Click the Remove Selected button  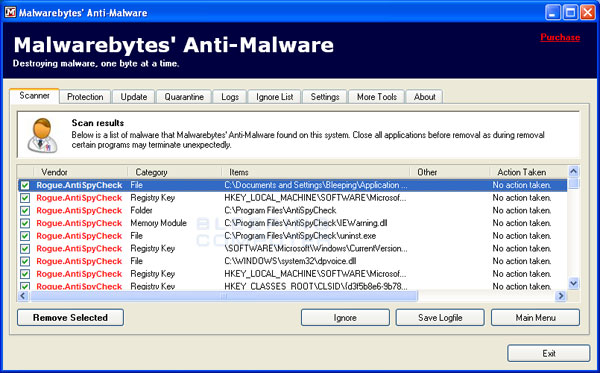tap(70, 318)
